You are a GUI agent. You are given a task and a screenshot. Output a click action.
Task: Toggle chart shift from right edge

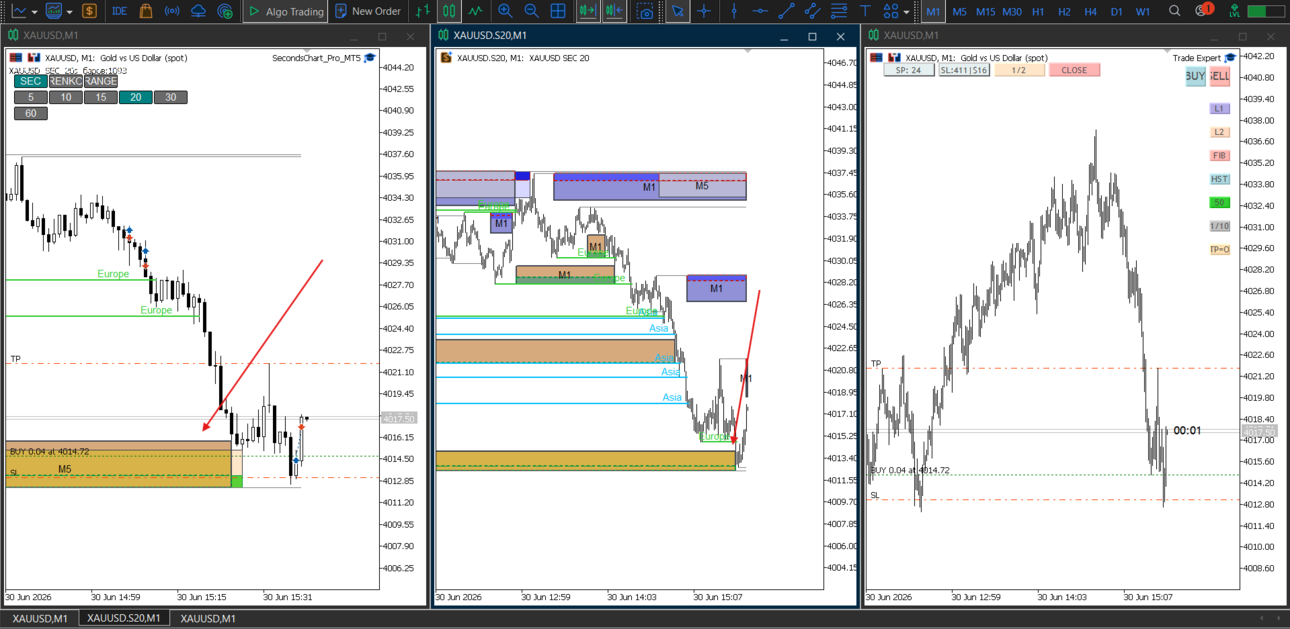(x=614, y=11)
